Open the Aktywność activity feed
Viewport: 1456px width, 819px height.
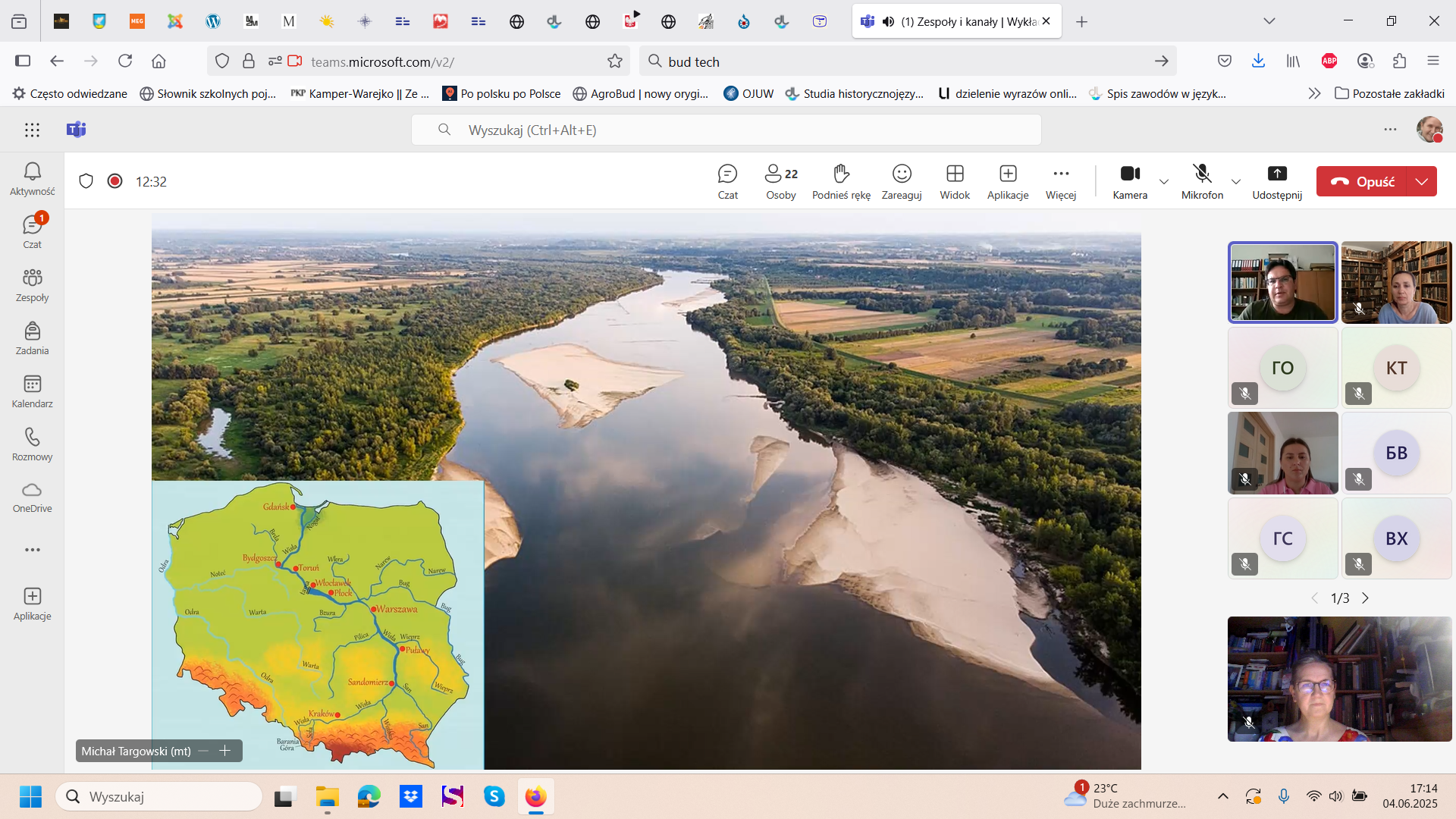click(32, 180)
